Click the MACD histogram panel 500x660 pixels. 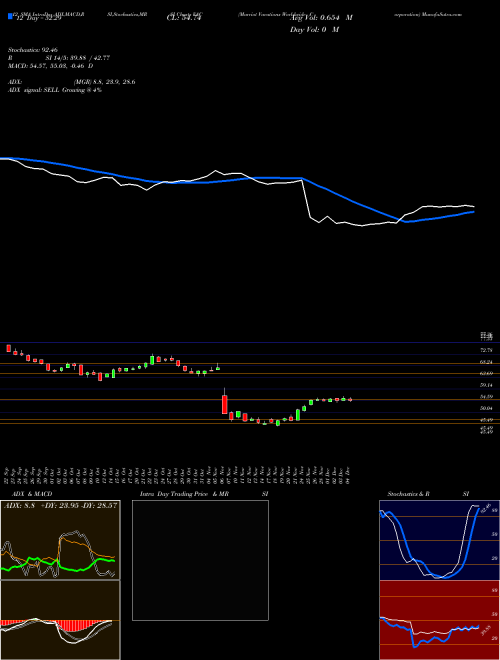[60, 620]
